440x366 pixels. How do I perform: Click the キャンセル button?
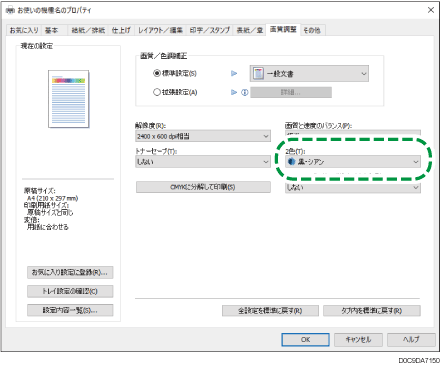(x=358, y=340)
